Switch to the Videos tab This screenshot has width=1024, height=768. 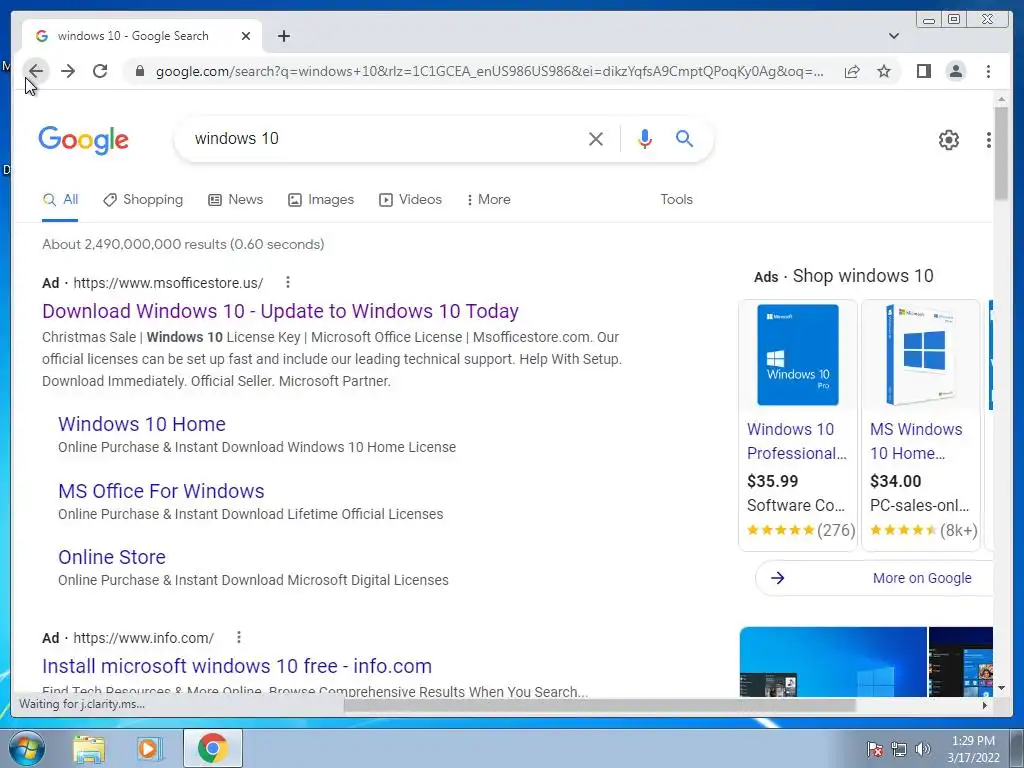point(410,200)
